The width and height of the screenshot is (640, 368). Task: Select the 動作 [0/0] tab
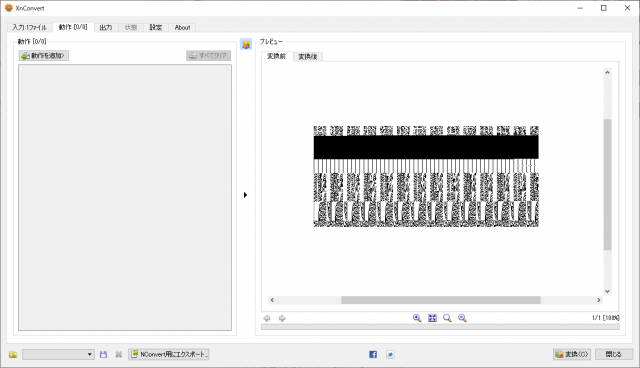pos(73,27)
